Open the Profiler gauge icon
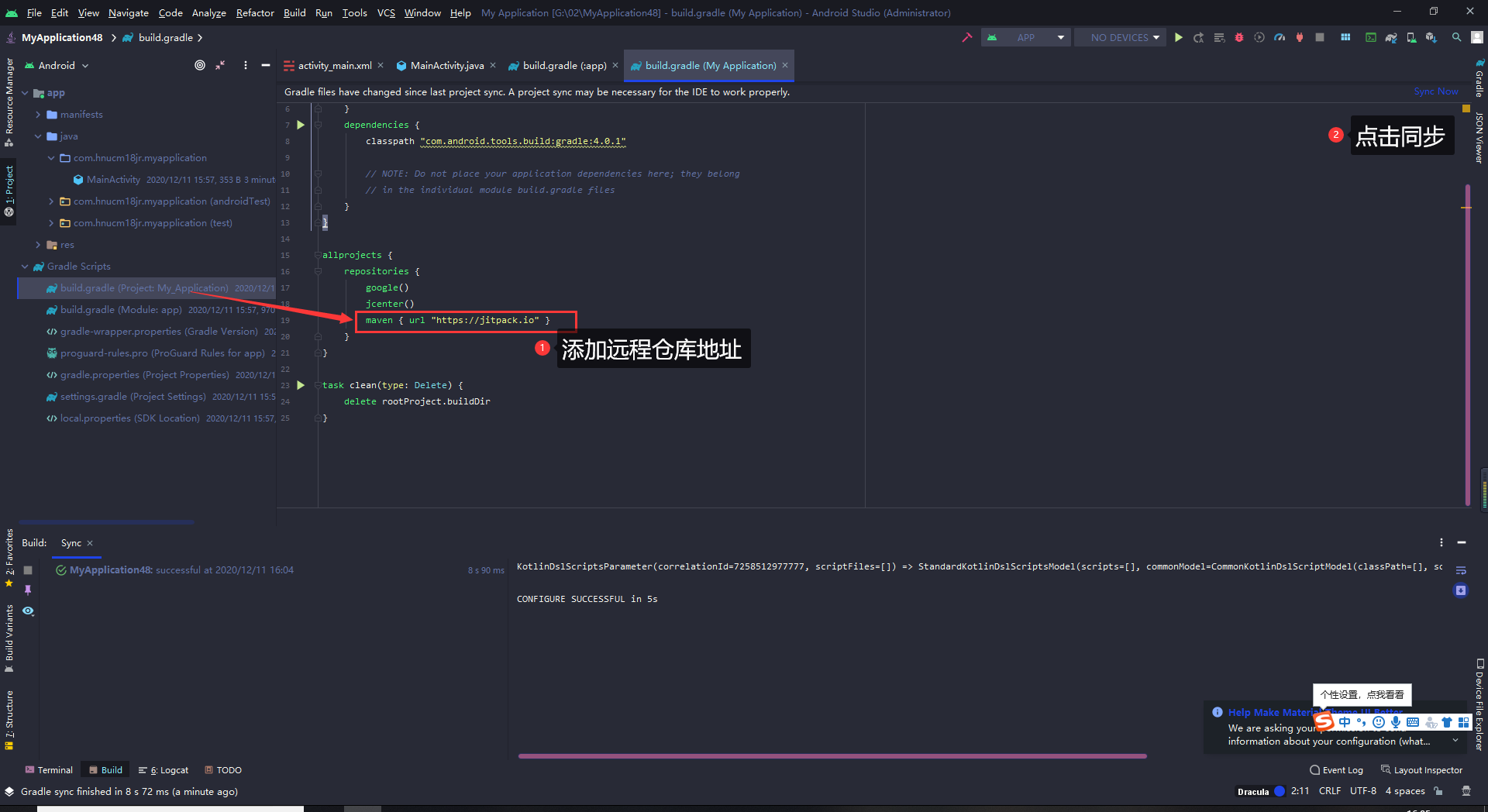Screen dimensions: 1488x812 point(1280,37)
